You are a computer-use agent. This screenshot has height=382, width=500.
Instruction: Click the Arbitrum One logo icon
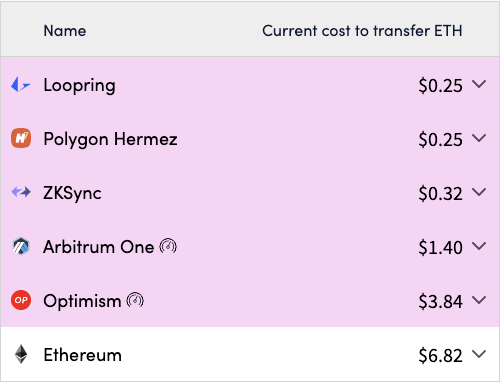pyautogui.click(x=21, y=246)
